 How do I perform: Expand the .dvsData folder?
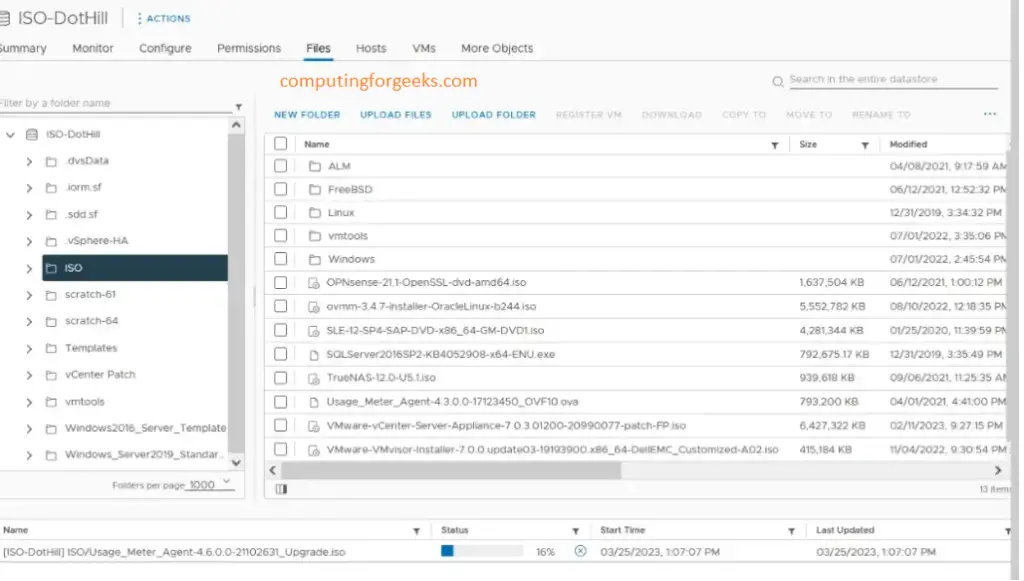coord(29,161)
